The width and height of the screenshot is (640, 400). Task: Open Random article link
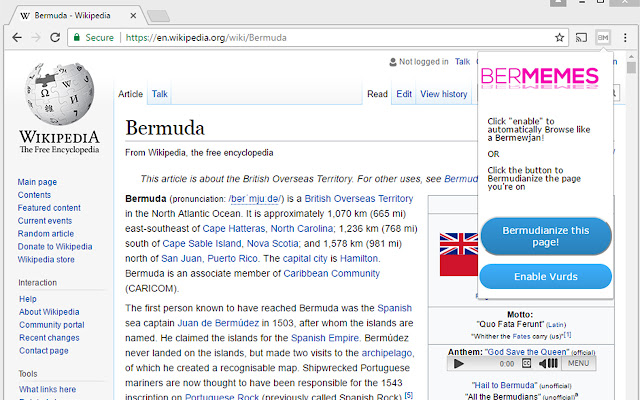pyautogui.click(x=46, y=233)
